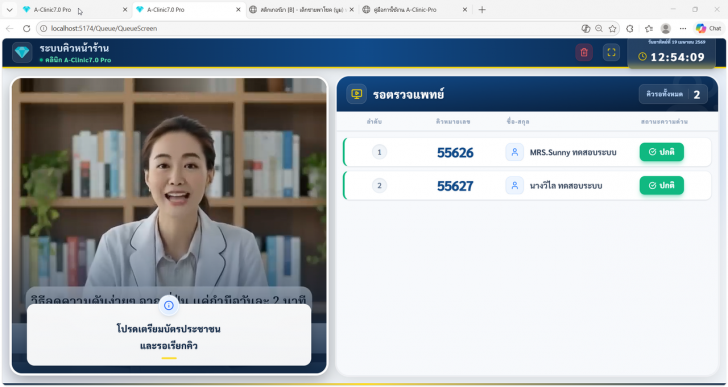Open browser Settings and more (three dots)

pyautogui.click(x=683, y=28)
